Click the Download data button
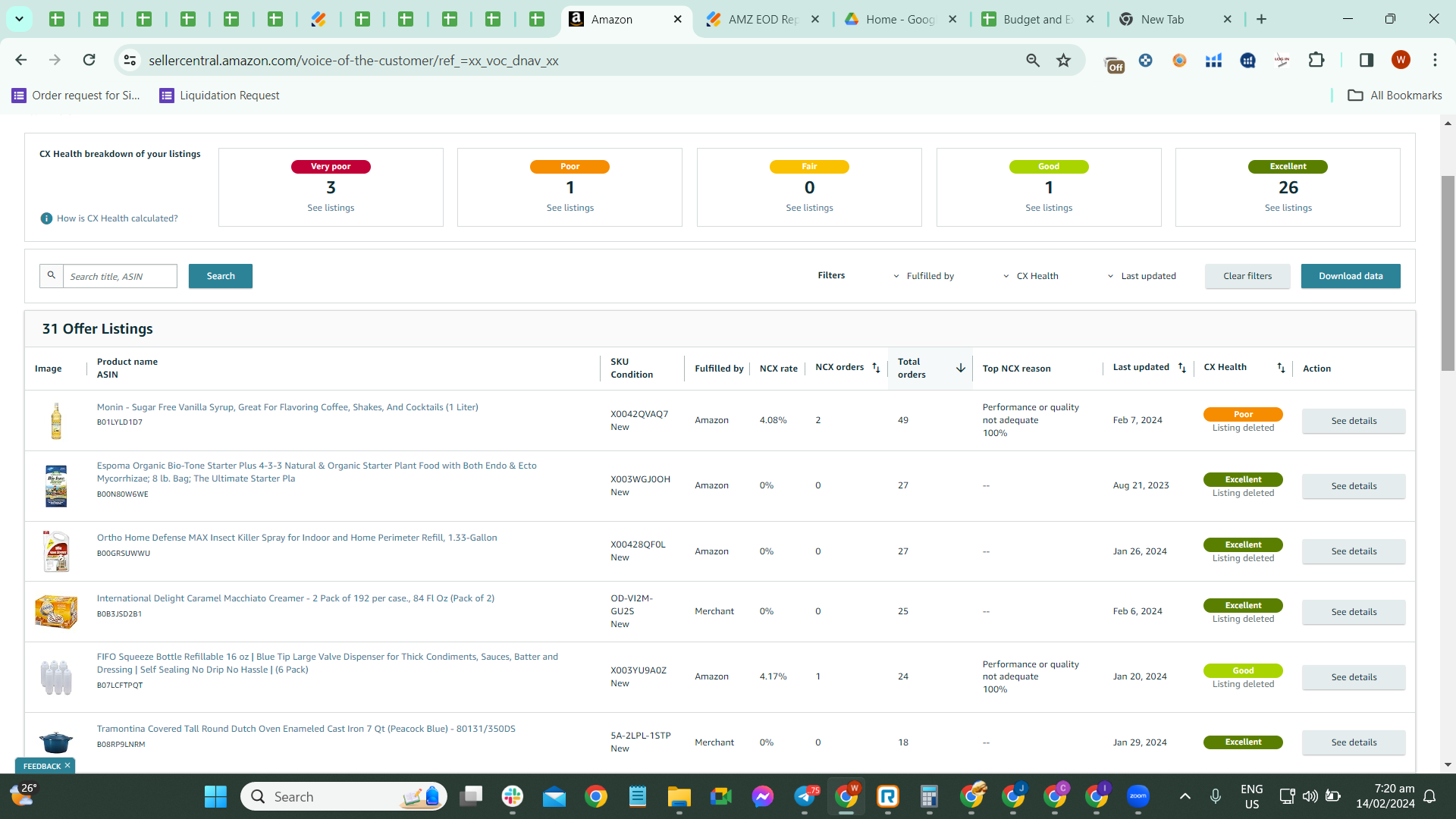The height and width of the screenshot is (819, 1456). pyautogui.click(x=1351, y=276)
